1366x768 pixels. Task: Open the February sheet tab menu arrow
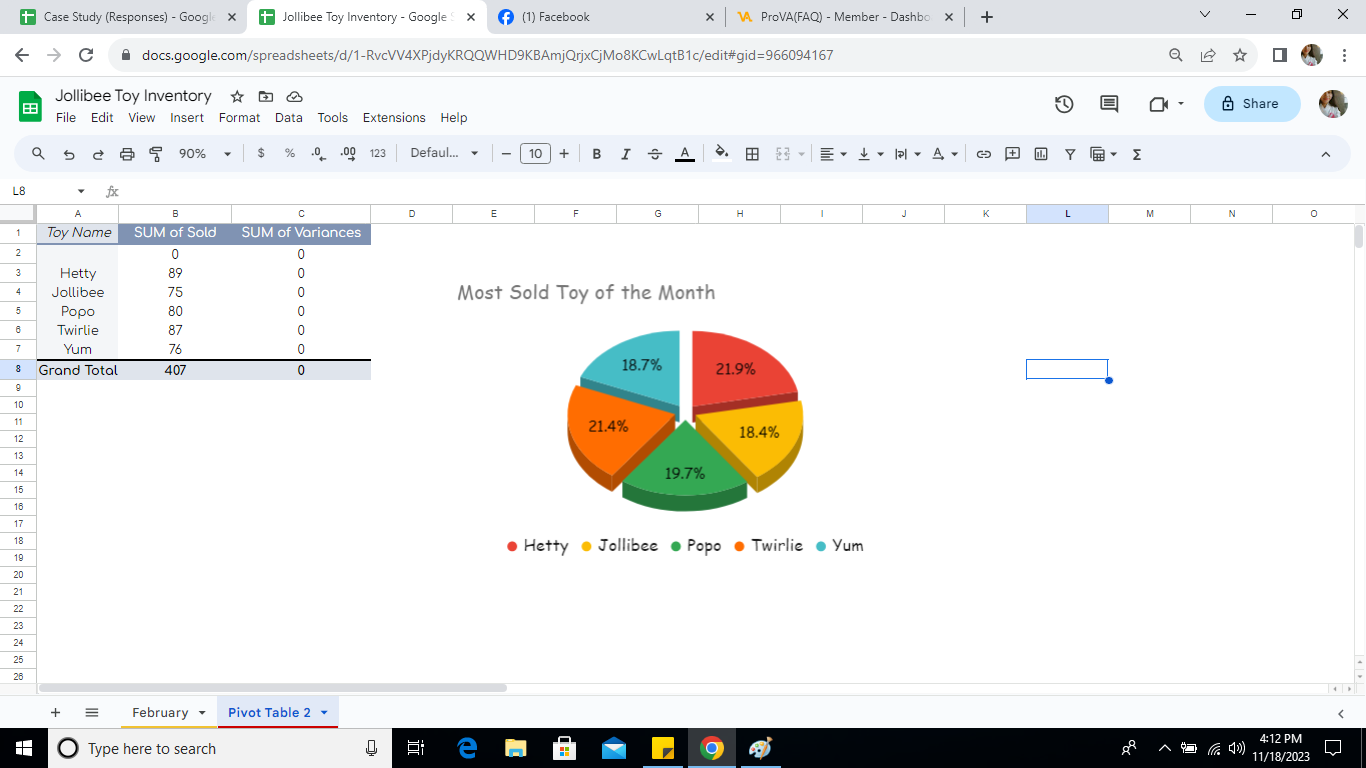point(202,713)
